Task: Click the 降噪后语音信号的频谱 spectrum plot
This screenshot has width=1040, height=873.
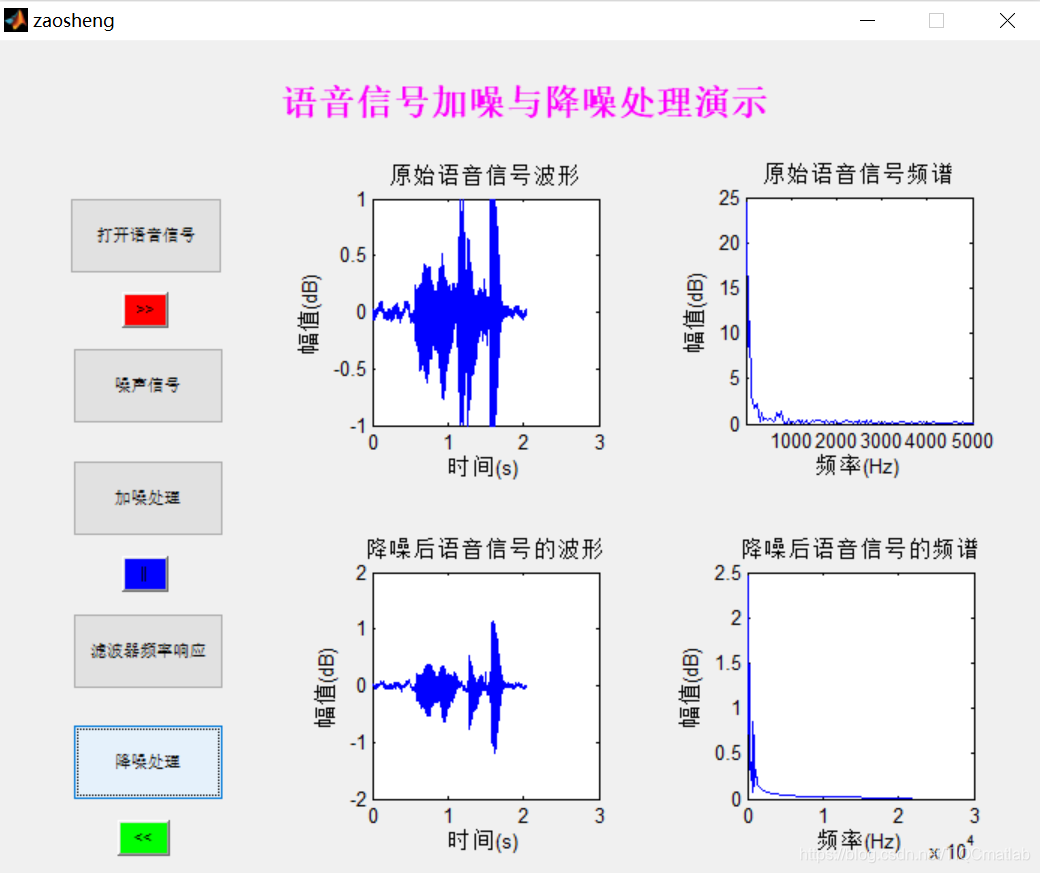Action: pos(858,686)
